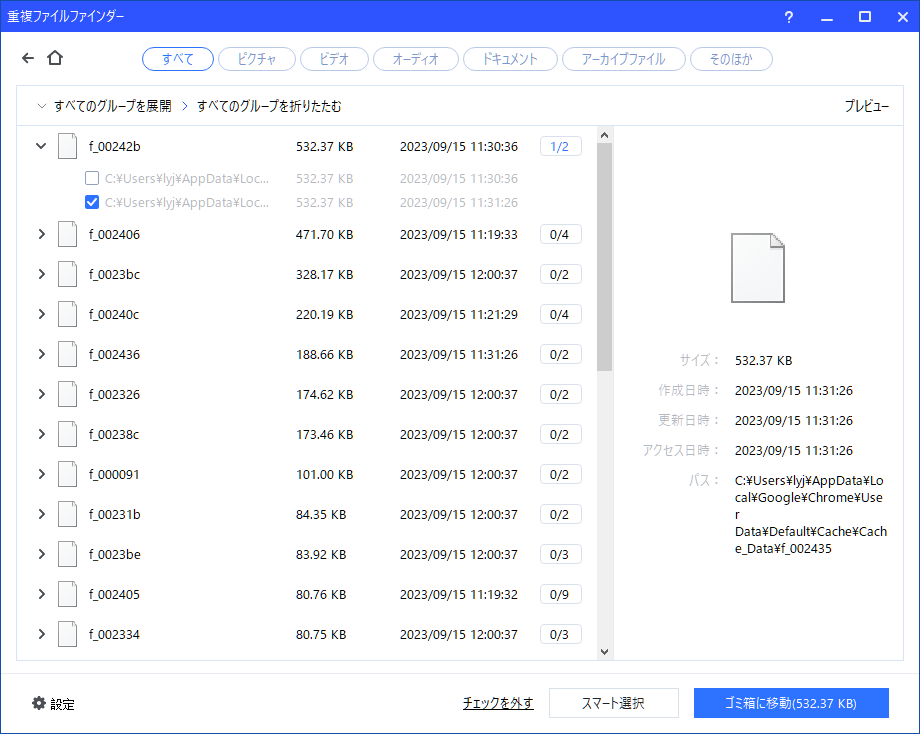Expand the f_002436 group
Viewport: 920px width, 734px height.
pos(41,354)
